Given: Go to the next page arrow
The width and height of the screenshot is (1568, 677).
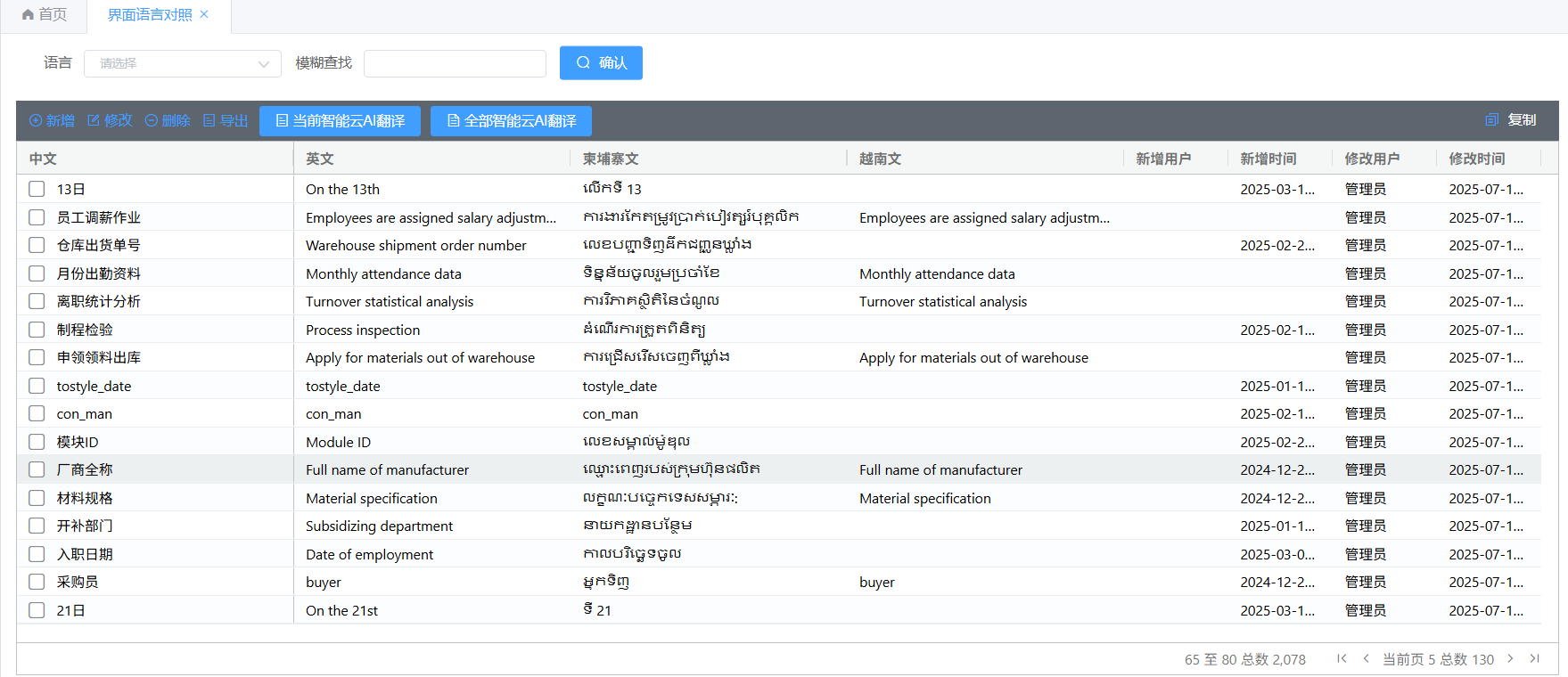Looking at the screenshot, I should pos(1510,658).
